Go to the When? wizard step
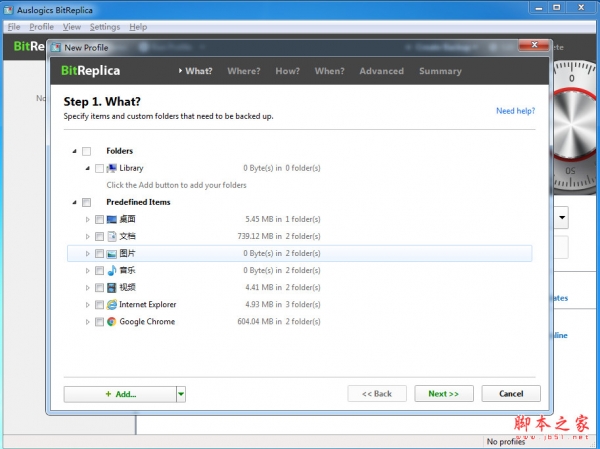 coord(329,71)
